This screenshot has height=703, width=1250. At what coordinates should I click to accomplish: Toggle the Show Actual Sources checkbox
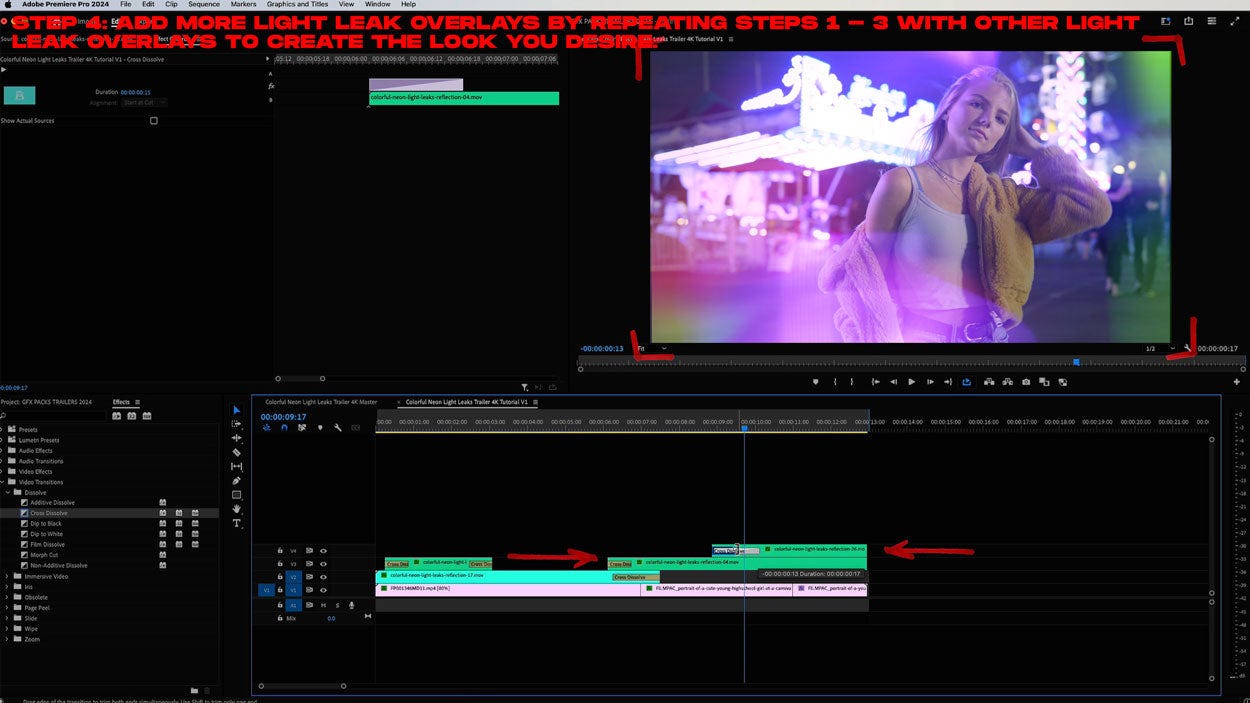153,121
